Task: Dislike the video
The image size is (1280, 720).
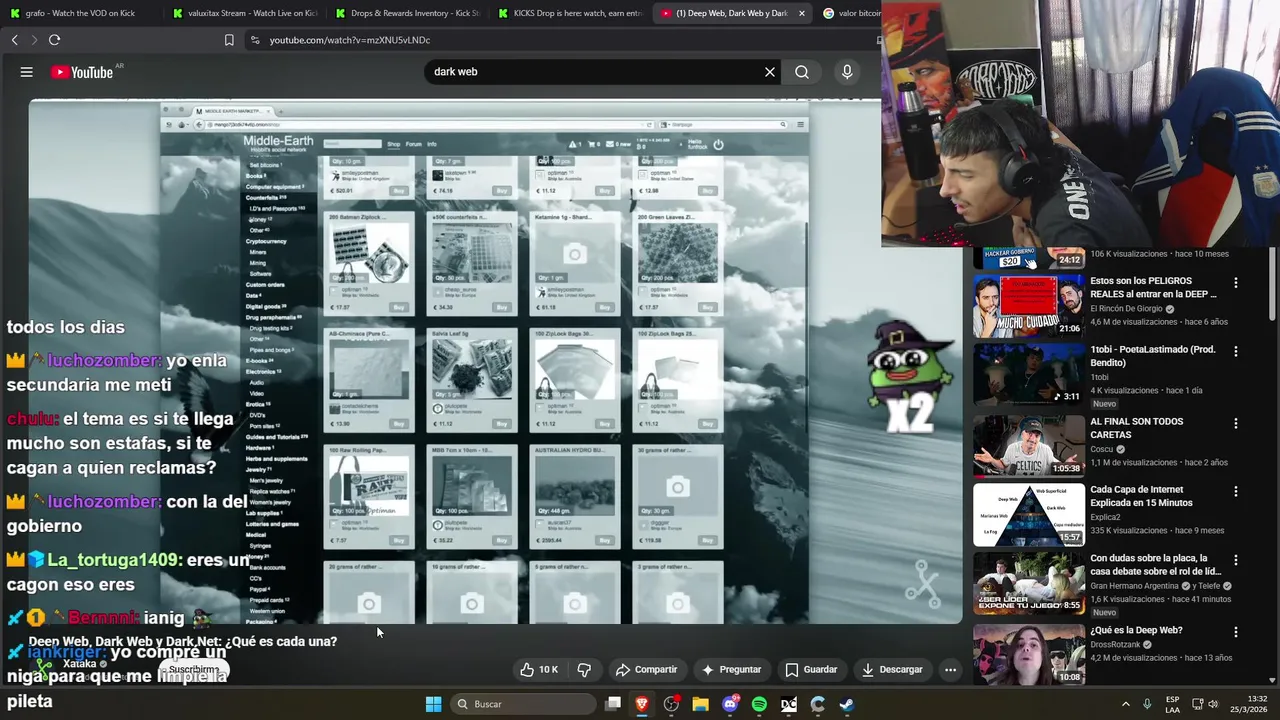Action: tap(585, 670)
